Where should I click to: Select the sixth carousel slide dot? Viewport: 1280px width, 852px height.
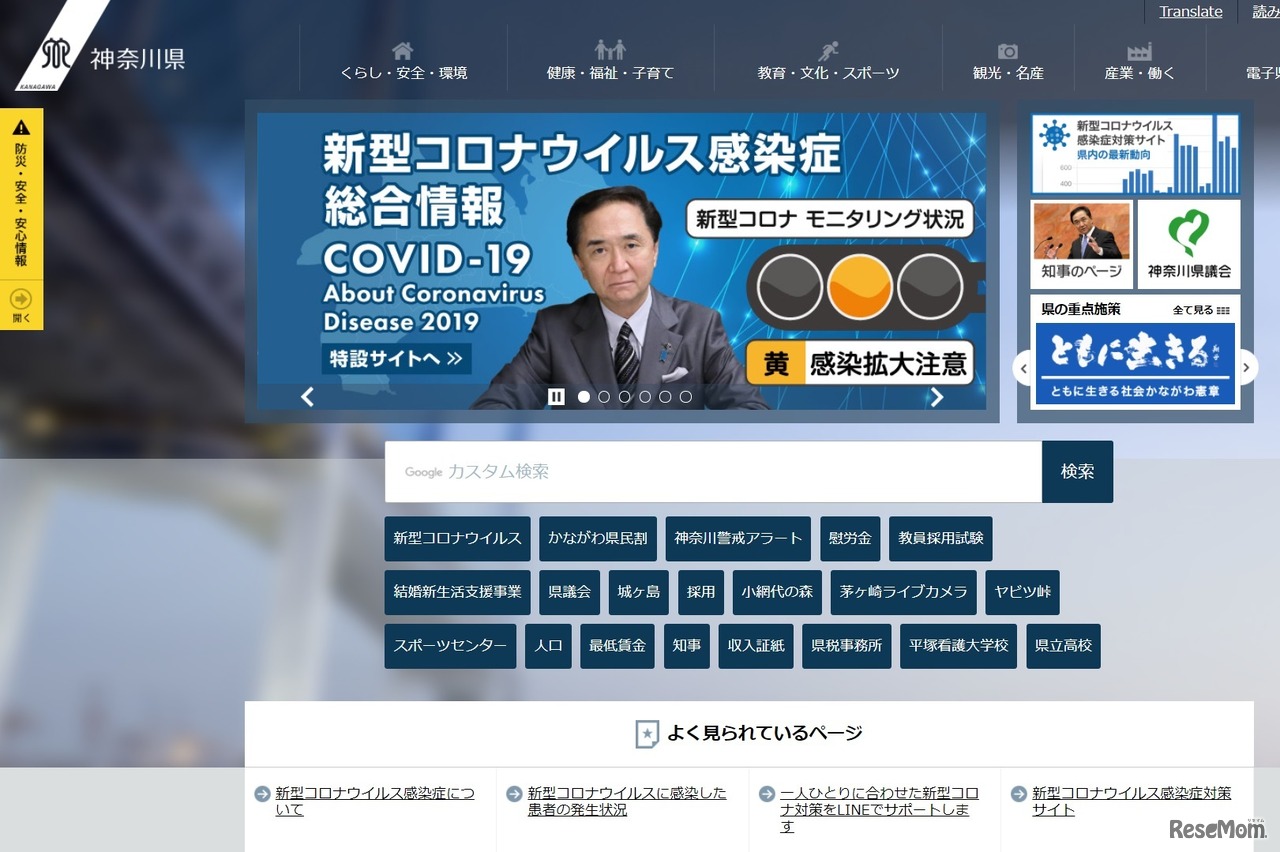686,397
